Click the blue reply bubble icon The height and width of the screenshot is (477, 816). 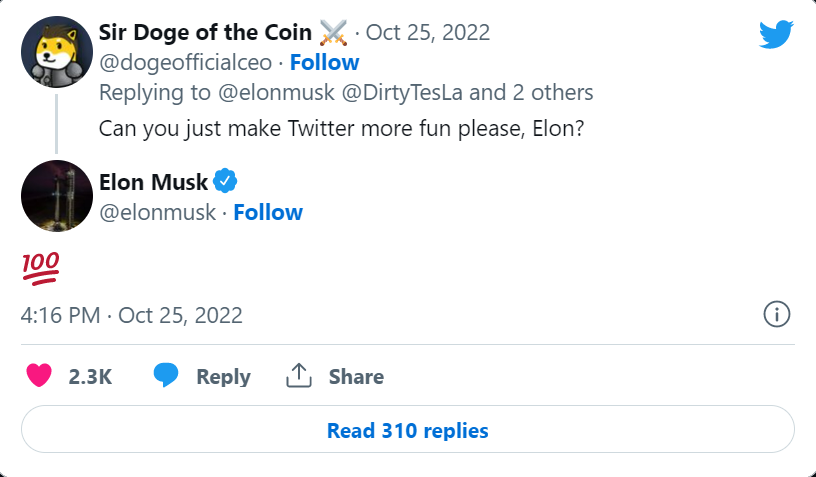(x=166, y=376)
